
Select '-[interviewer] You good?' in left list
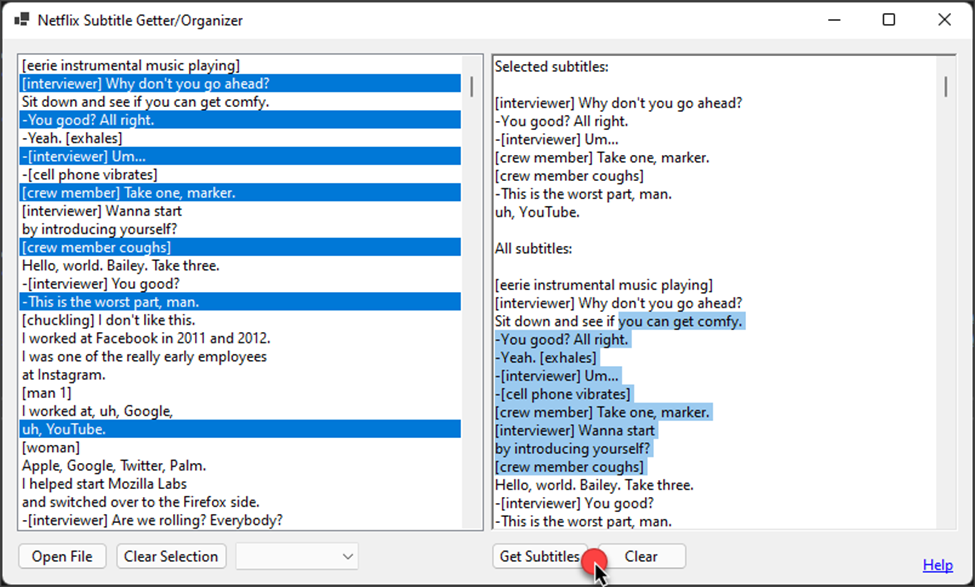pyautogui.click(x=240, y=284)
